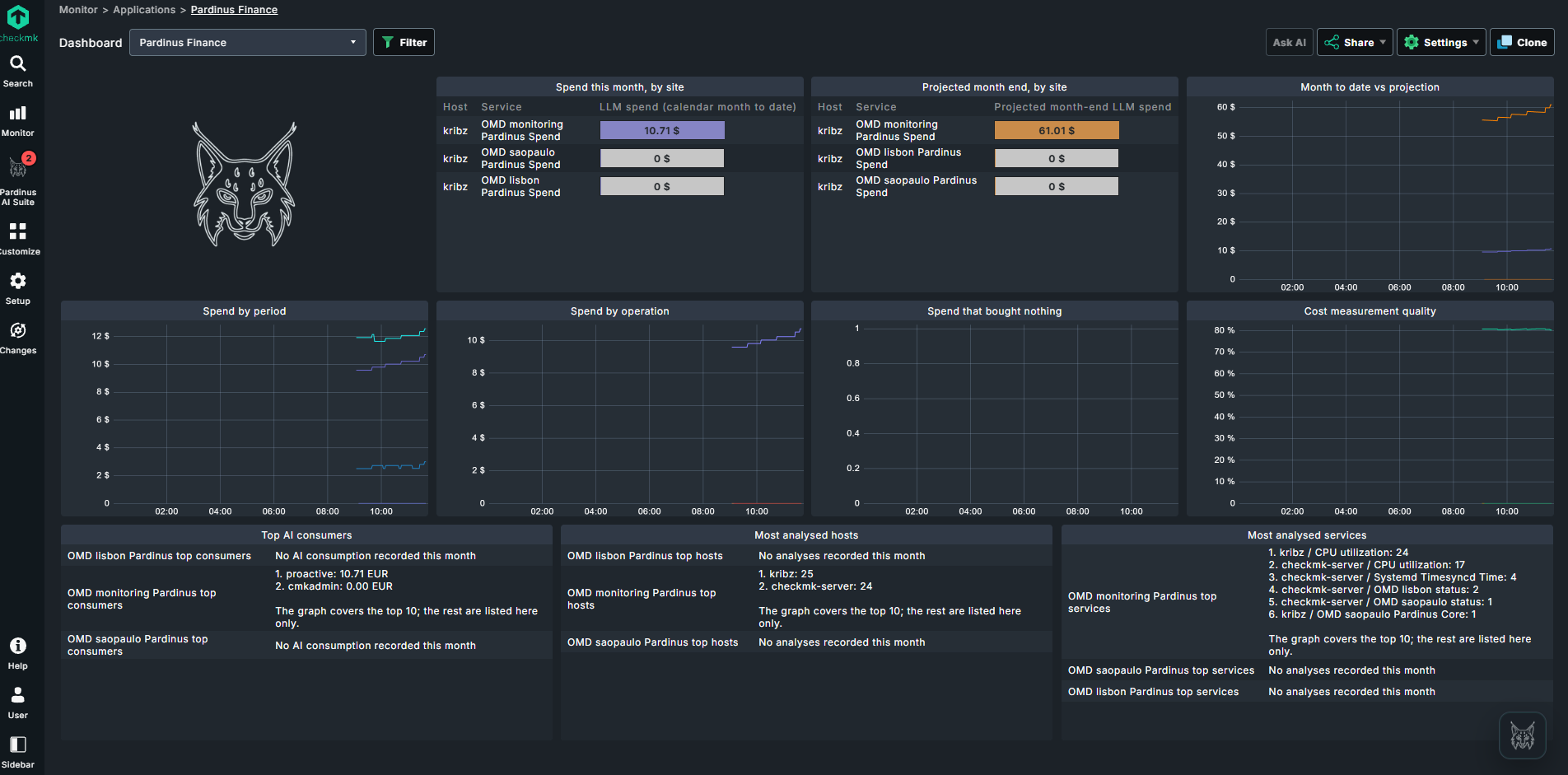Viewport: 1568px width, 775px height.
Task: Expand the Pardinus Finance dashboard dropdown
Action: pyautogui.click(x=248, y=43)
